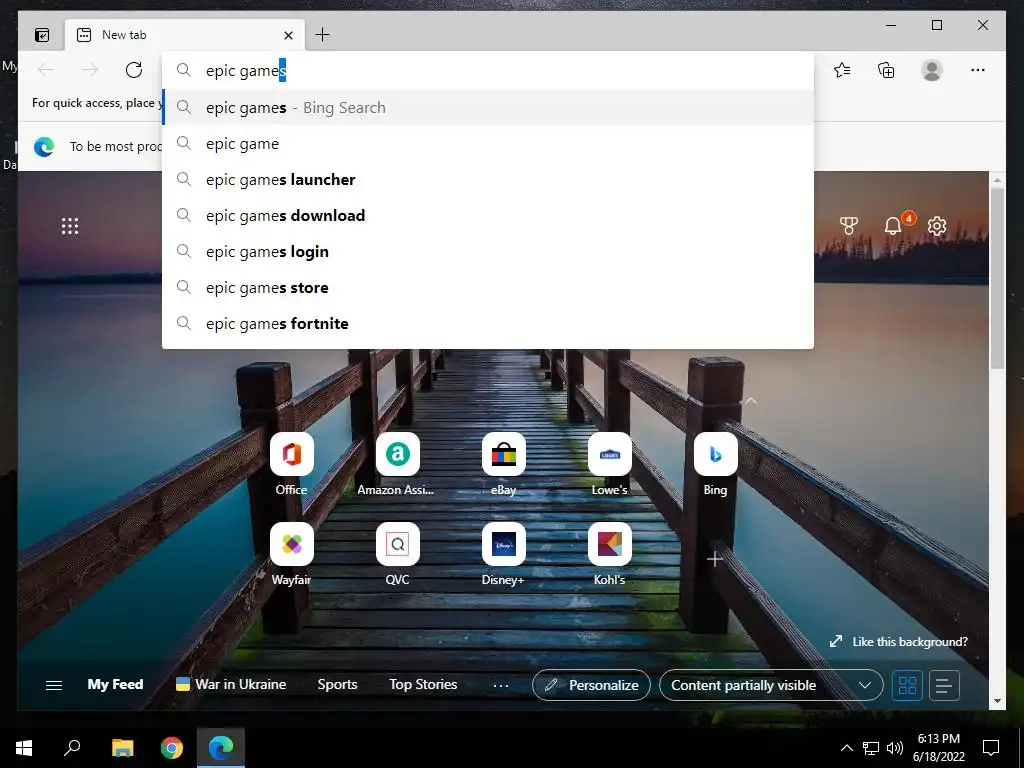Open the tab actions menu icon
The width and height of the screenshot is (1024, 768).
[x=42, y=35]
